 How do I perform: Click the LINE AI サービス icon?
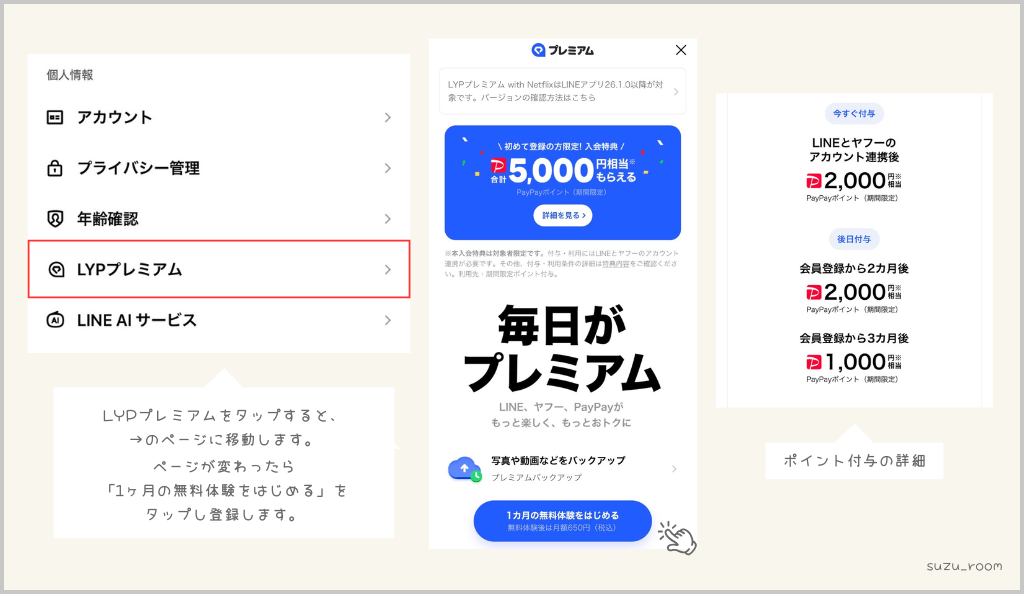tap(55, 320)
